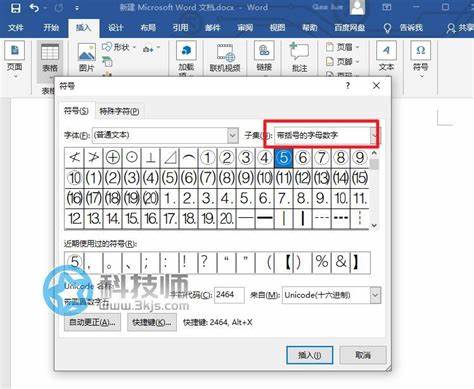
Task: Open the 图片 picture tool
Action: [x=87, y=58]
